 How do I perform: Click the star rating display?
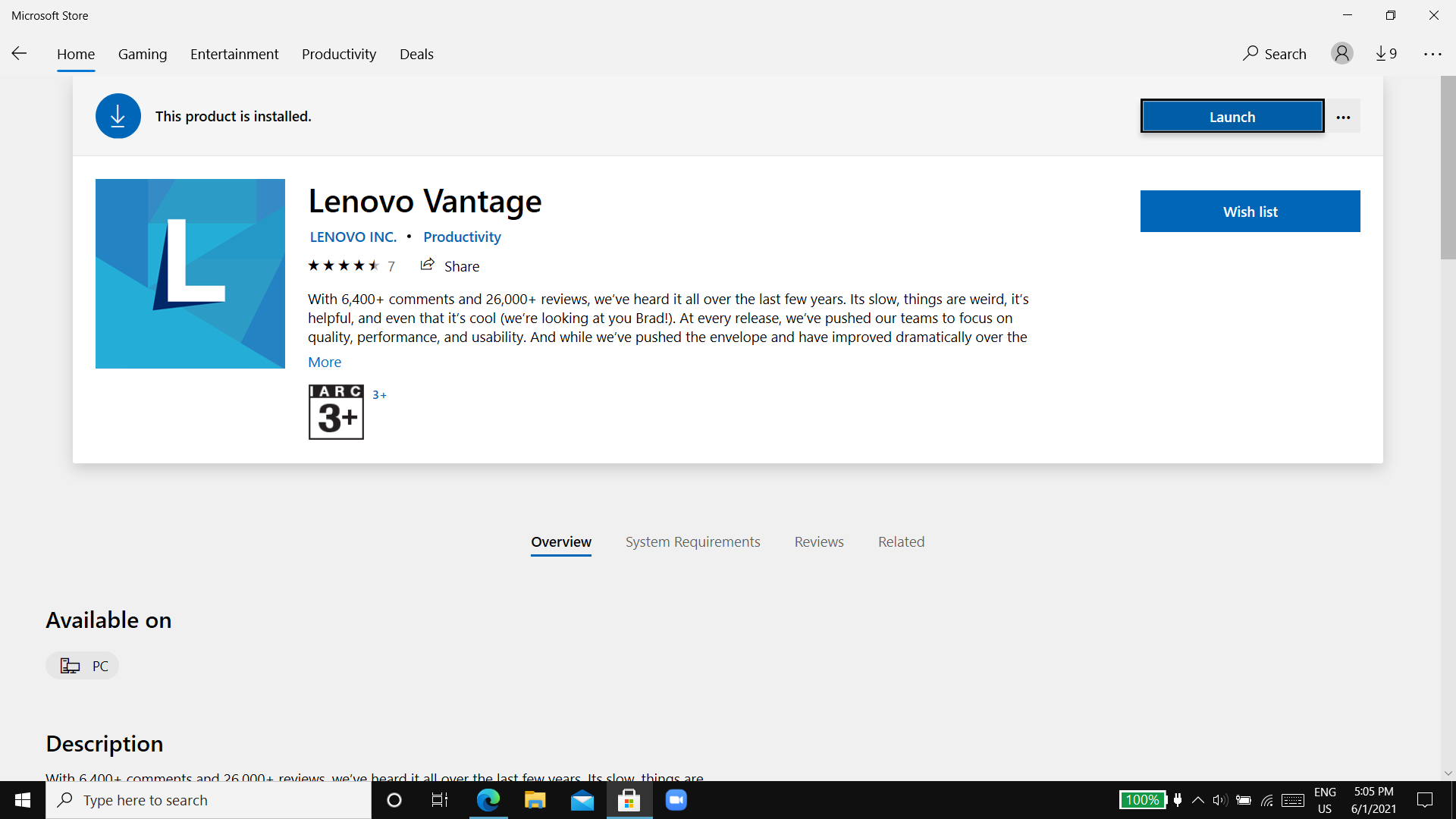pos(344,265)
